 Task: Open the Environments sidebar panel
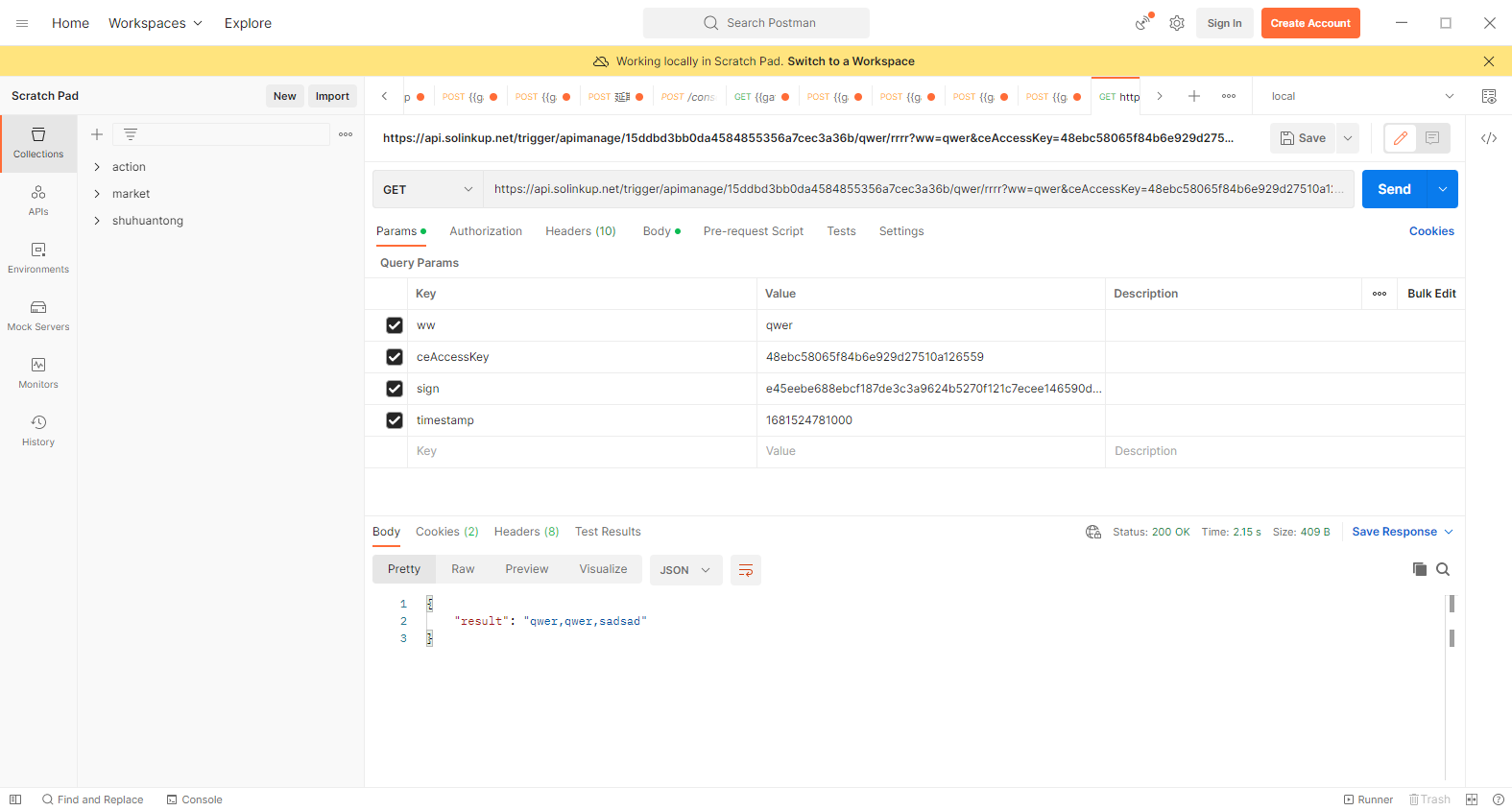pos(38,258)
